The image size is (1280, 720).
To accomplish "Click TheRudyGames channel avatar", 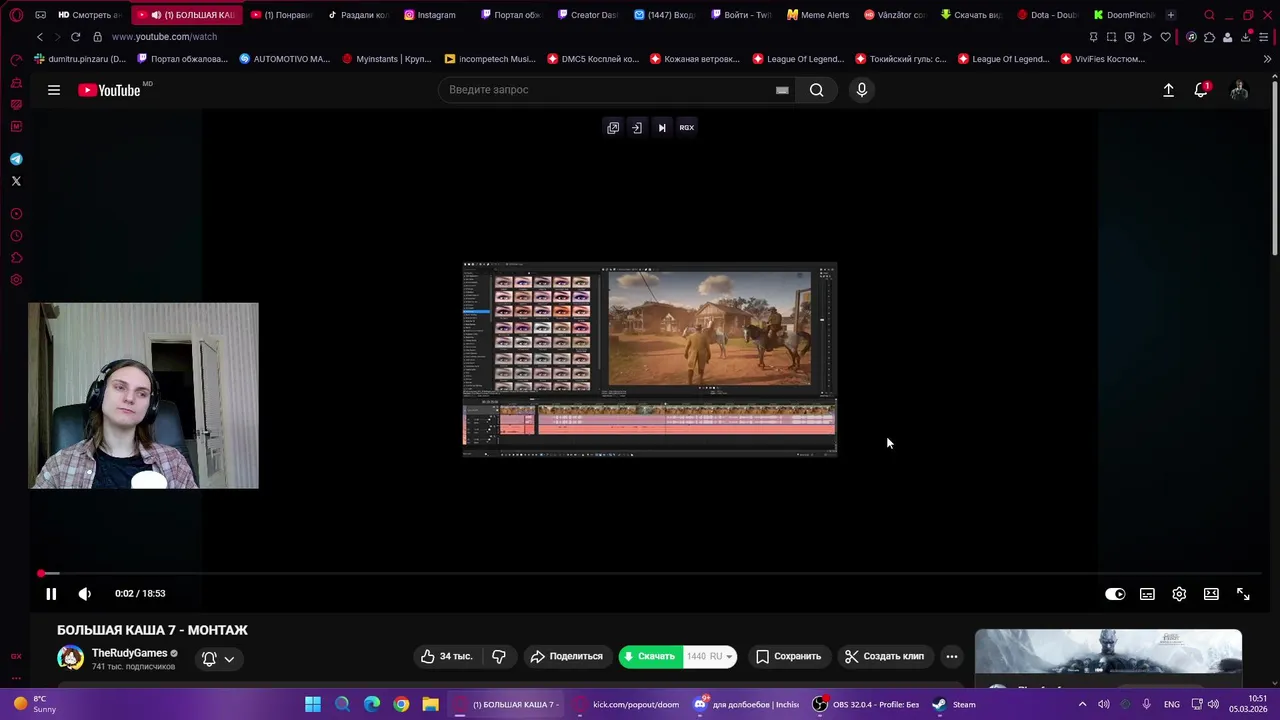I will click(x=70, y=658).
